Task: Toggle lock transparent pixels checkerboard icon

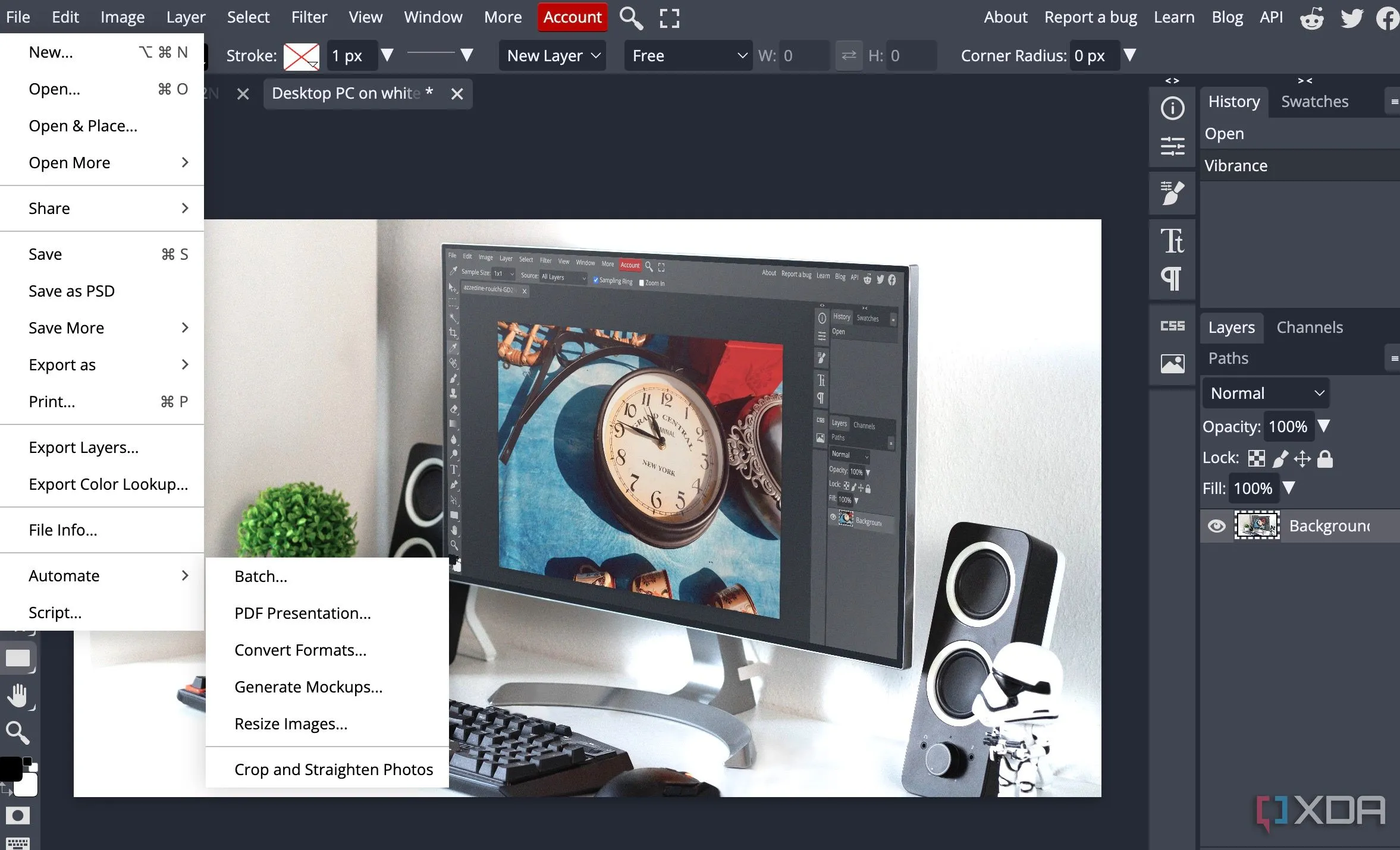Action: 1256,458
